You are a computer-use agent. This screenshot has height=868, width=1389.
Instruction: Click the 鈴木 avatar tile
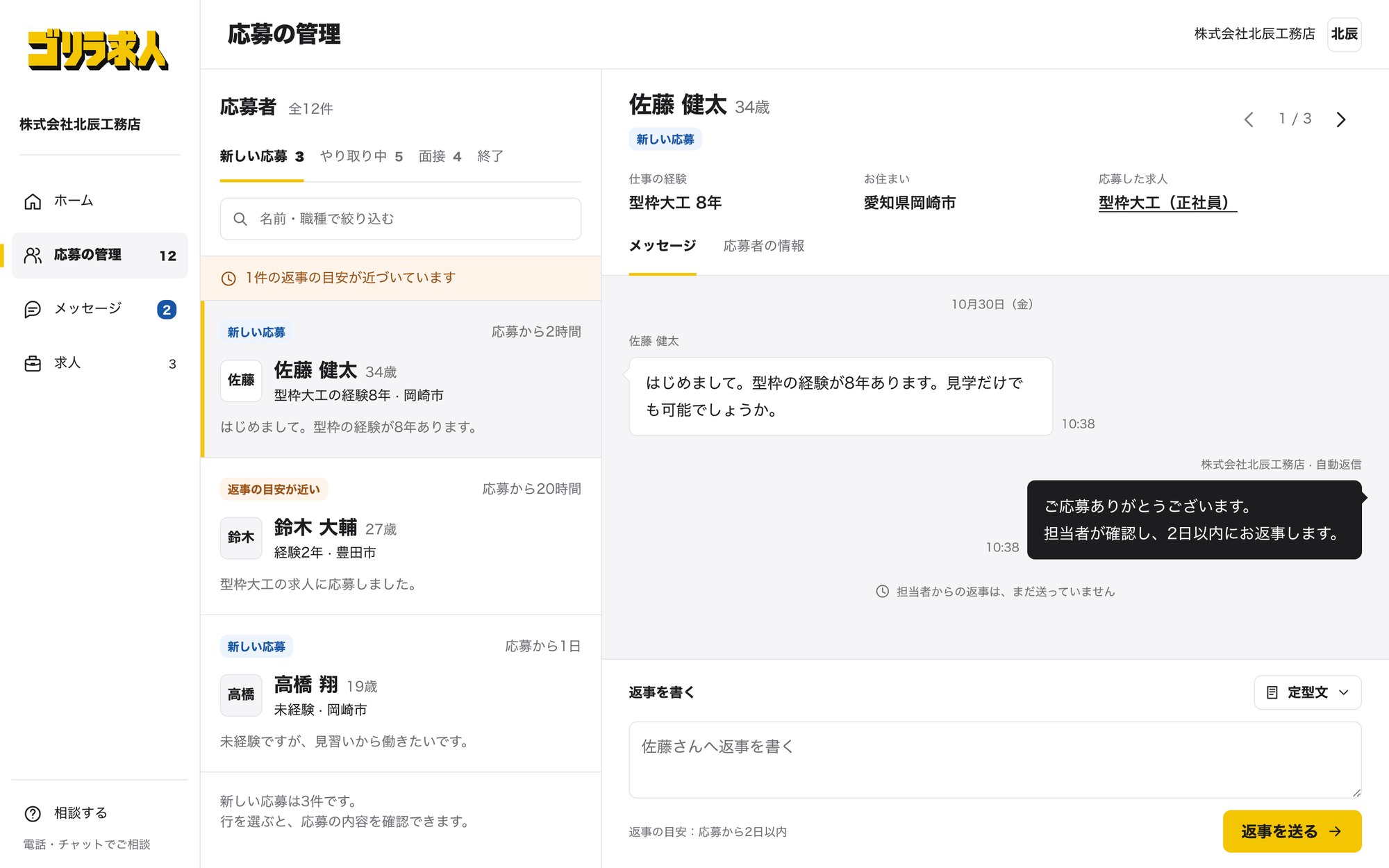pyautogui.click(x=241, y=537)
